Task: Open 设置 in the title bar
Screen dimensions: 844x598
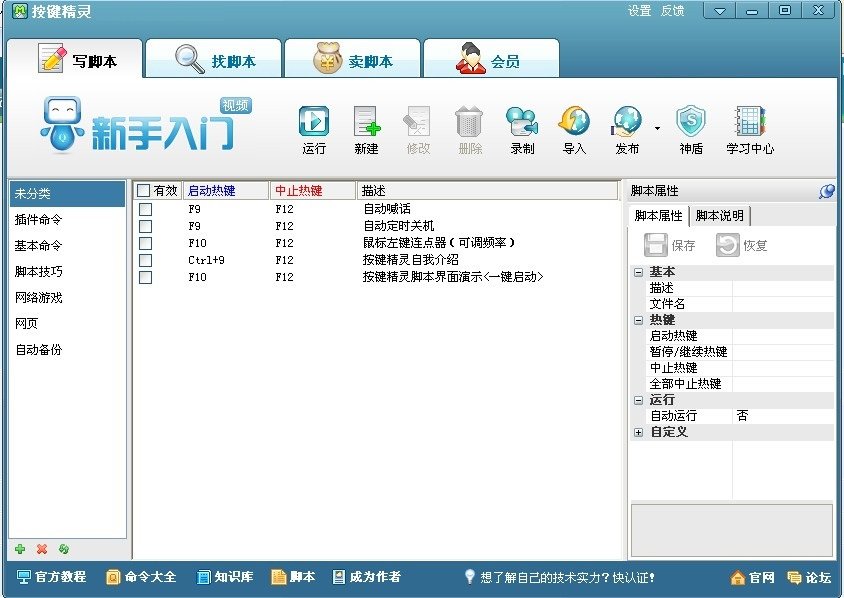Action: (639, 11)
